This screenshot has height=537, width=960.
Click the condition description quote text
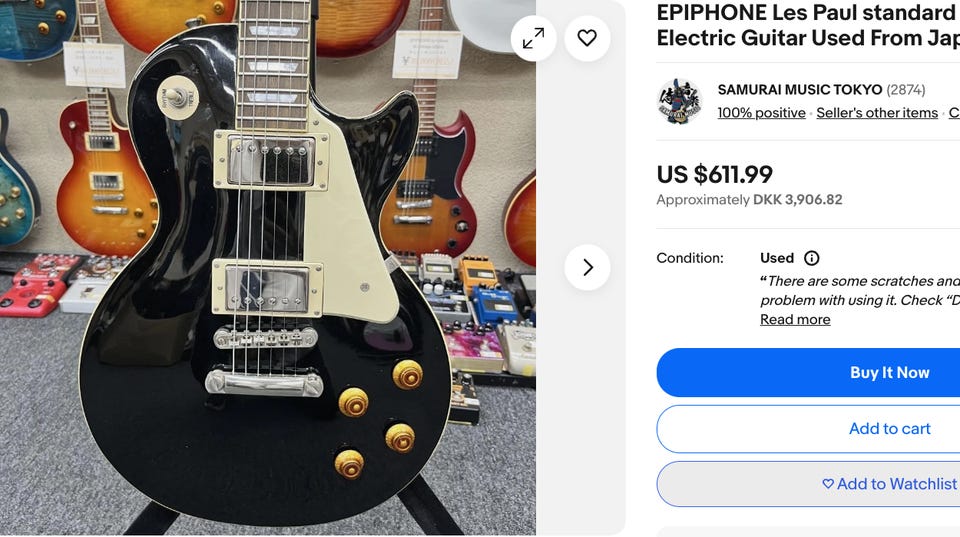[x=860, y=290]
